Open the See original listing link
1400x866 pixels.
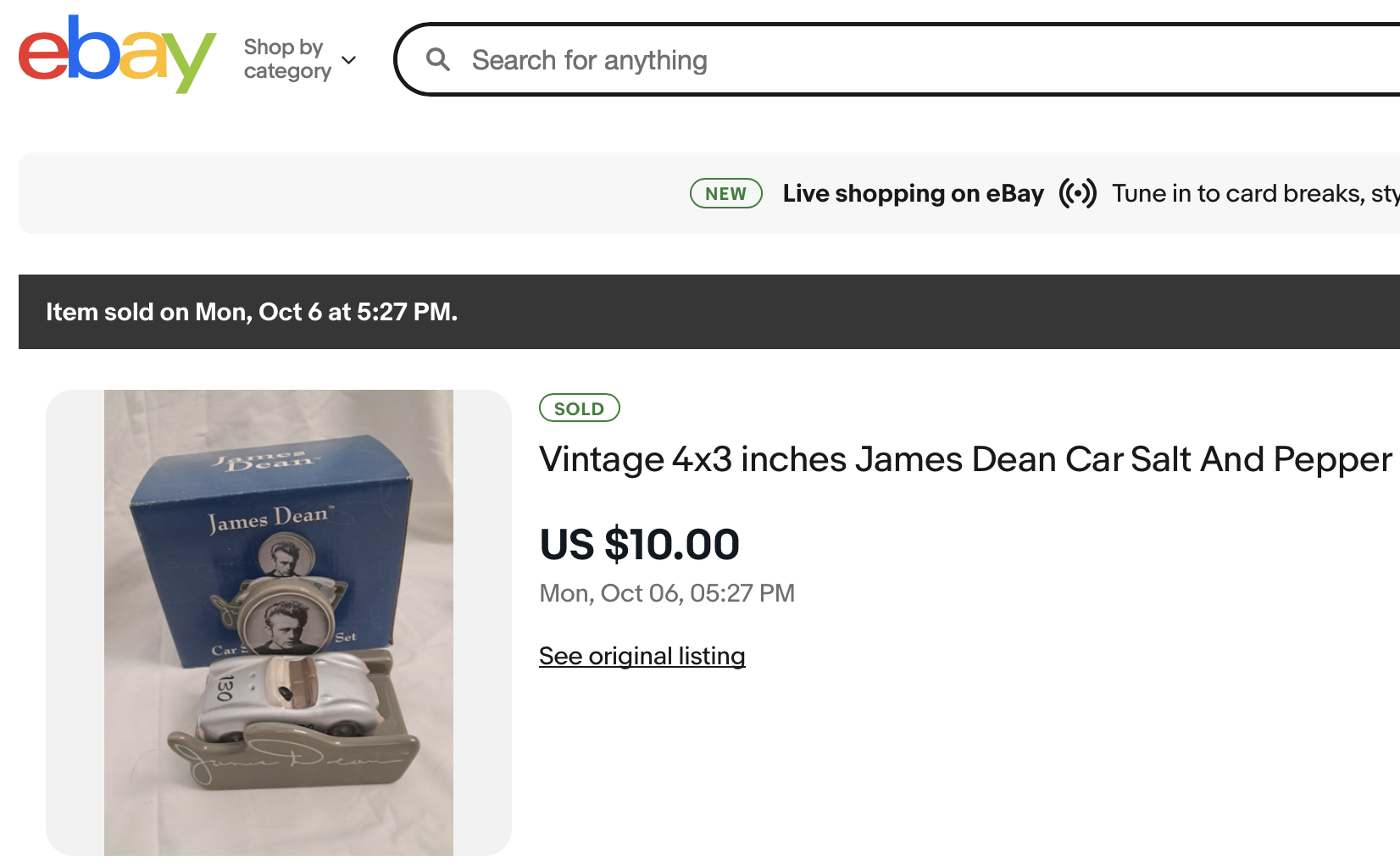click(642, 656)
